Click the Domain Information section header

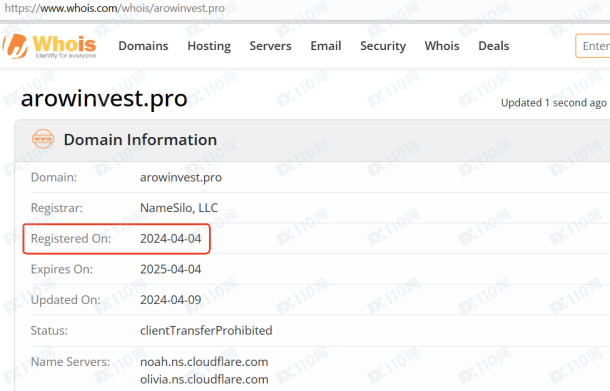coord(140,140)
